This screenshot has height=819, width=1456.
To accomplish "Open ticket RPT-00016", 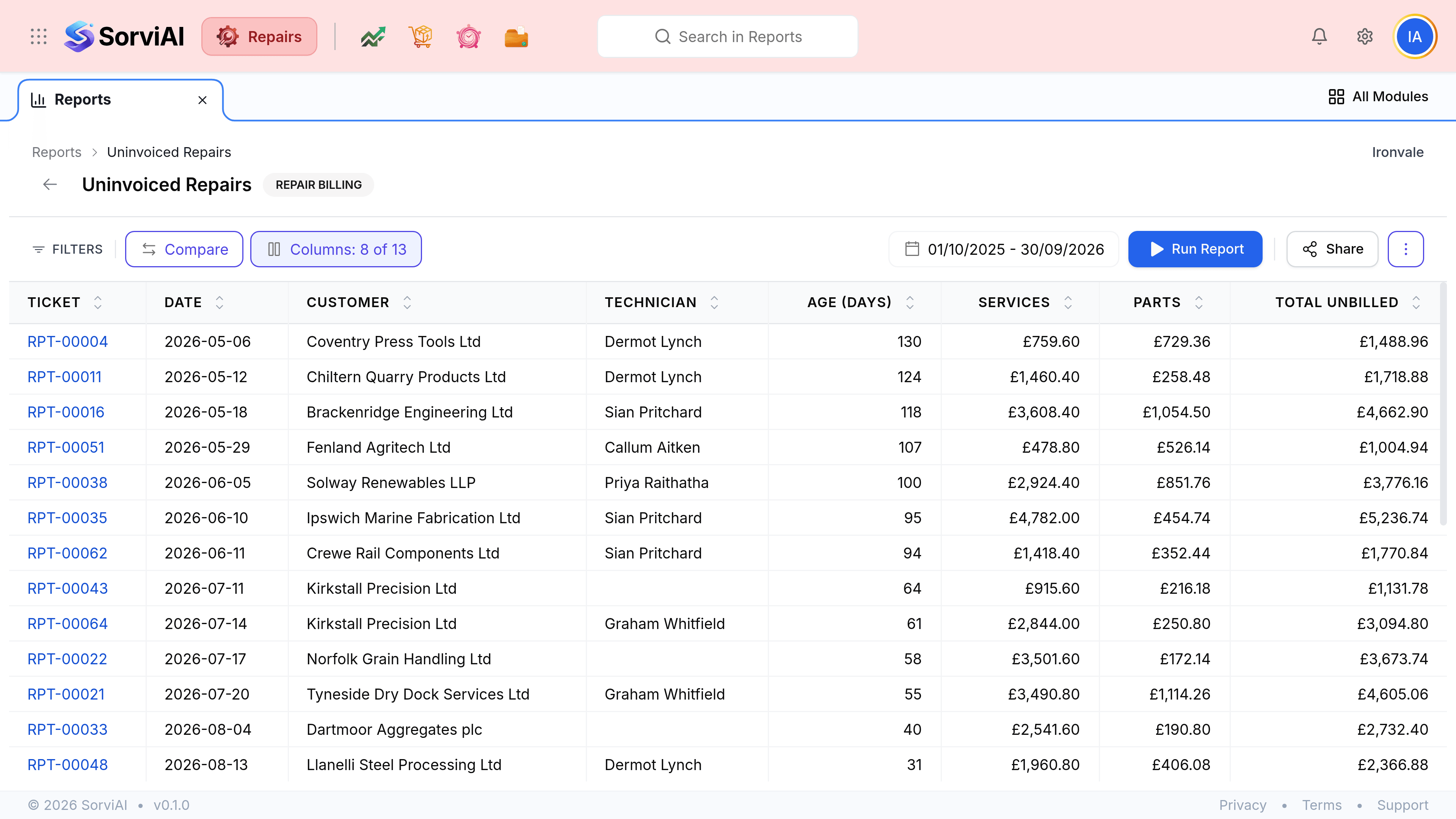I will pyautogui.click(x=66, y=412).
